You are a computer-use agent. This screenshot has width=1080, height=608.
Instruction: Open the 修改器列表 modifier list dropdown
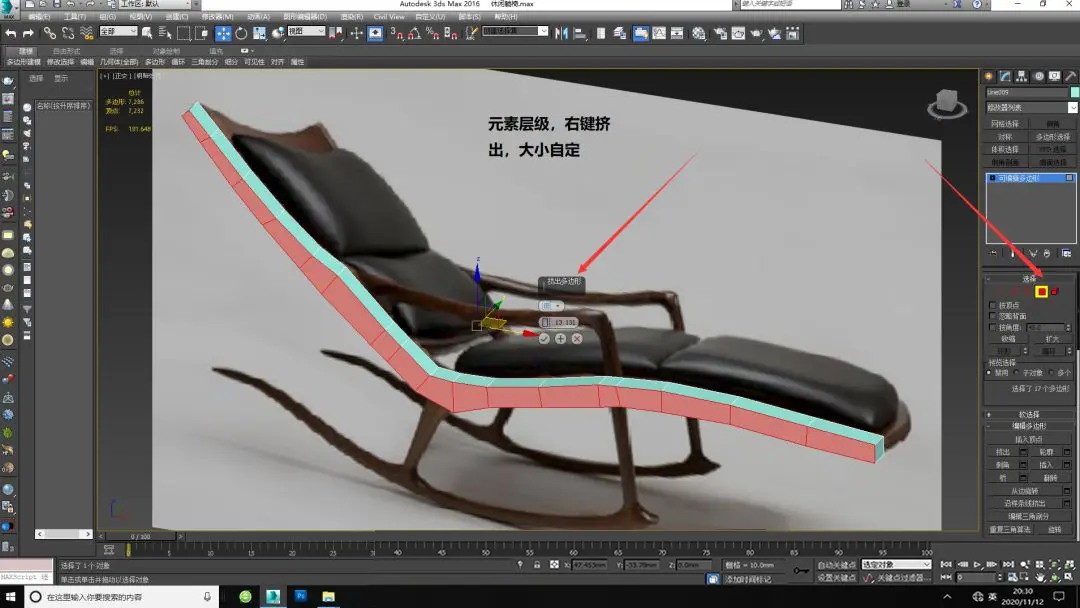coord(1031,107)
